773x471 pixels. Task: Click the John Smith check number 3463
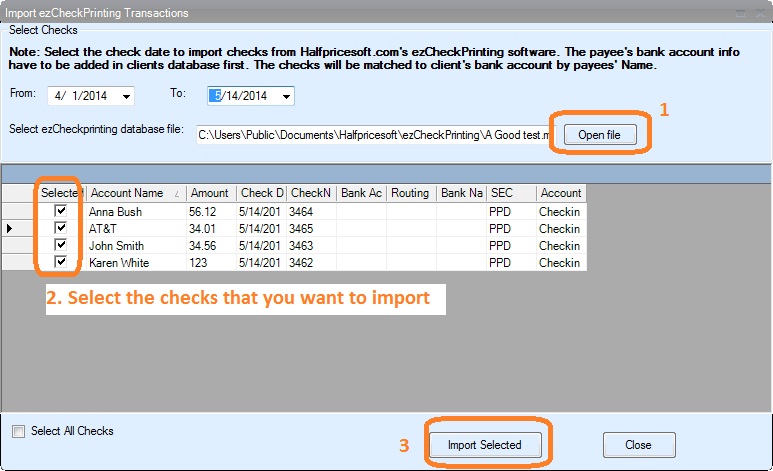(x=310, y=246)
